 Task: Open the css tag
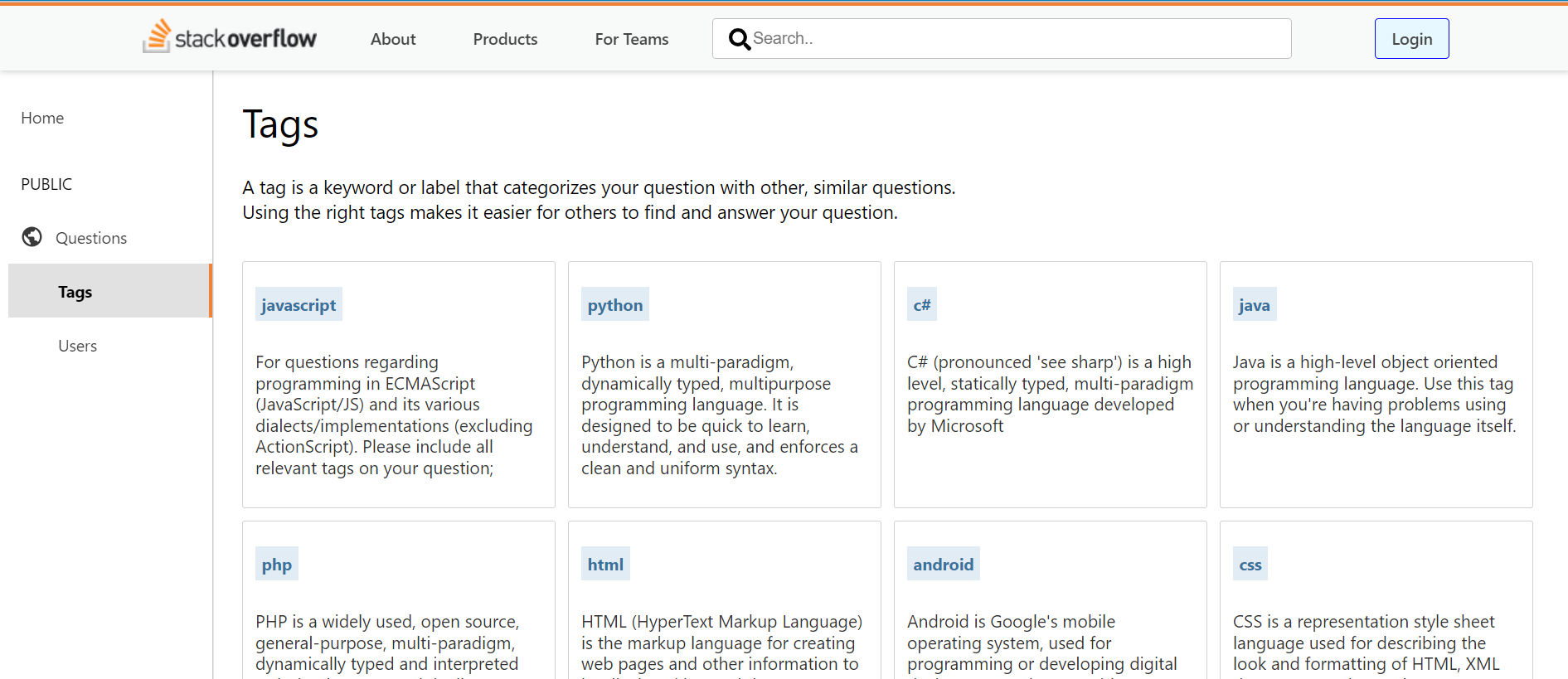1250,564
